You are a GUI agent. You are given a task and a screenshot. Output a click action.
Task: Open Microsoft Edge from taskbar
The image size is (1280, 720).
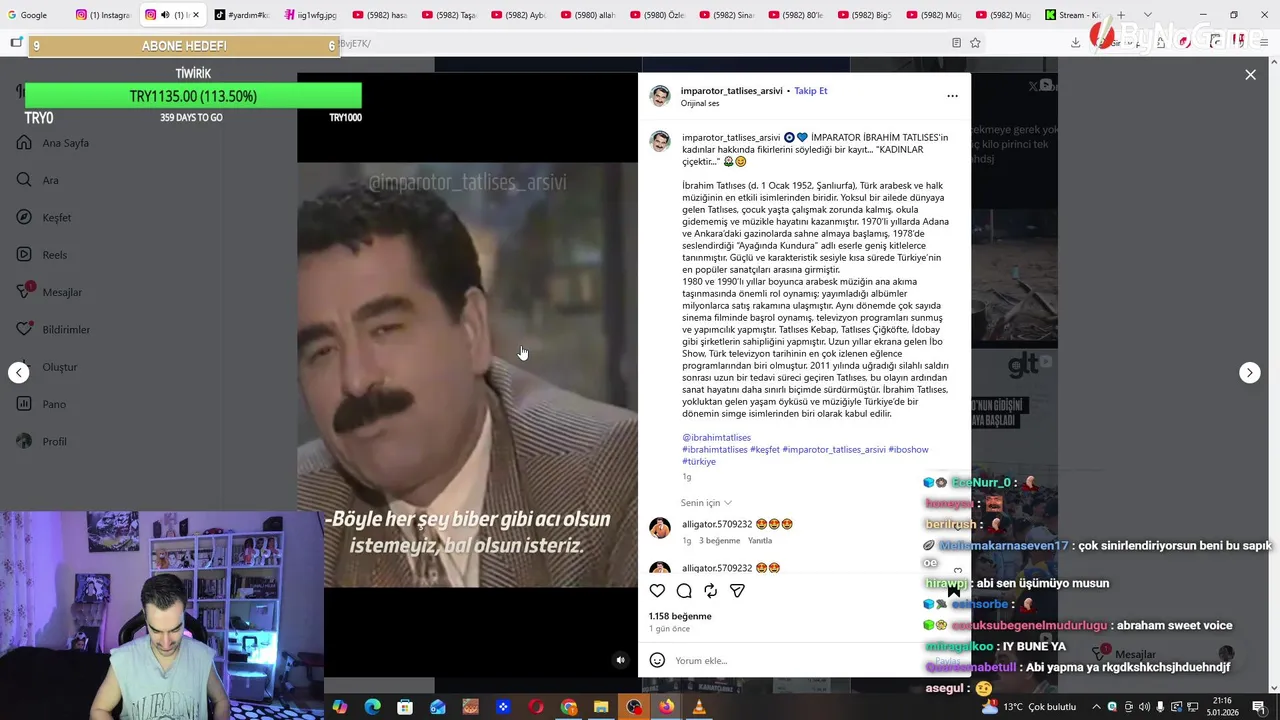(373, 707)
